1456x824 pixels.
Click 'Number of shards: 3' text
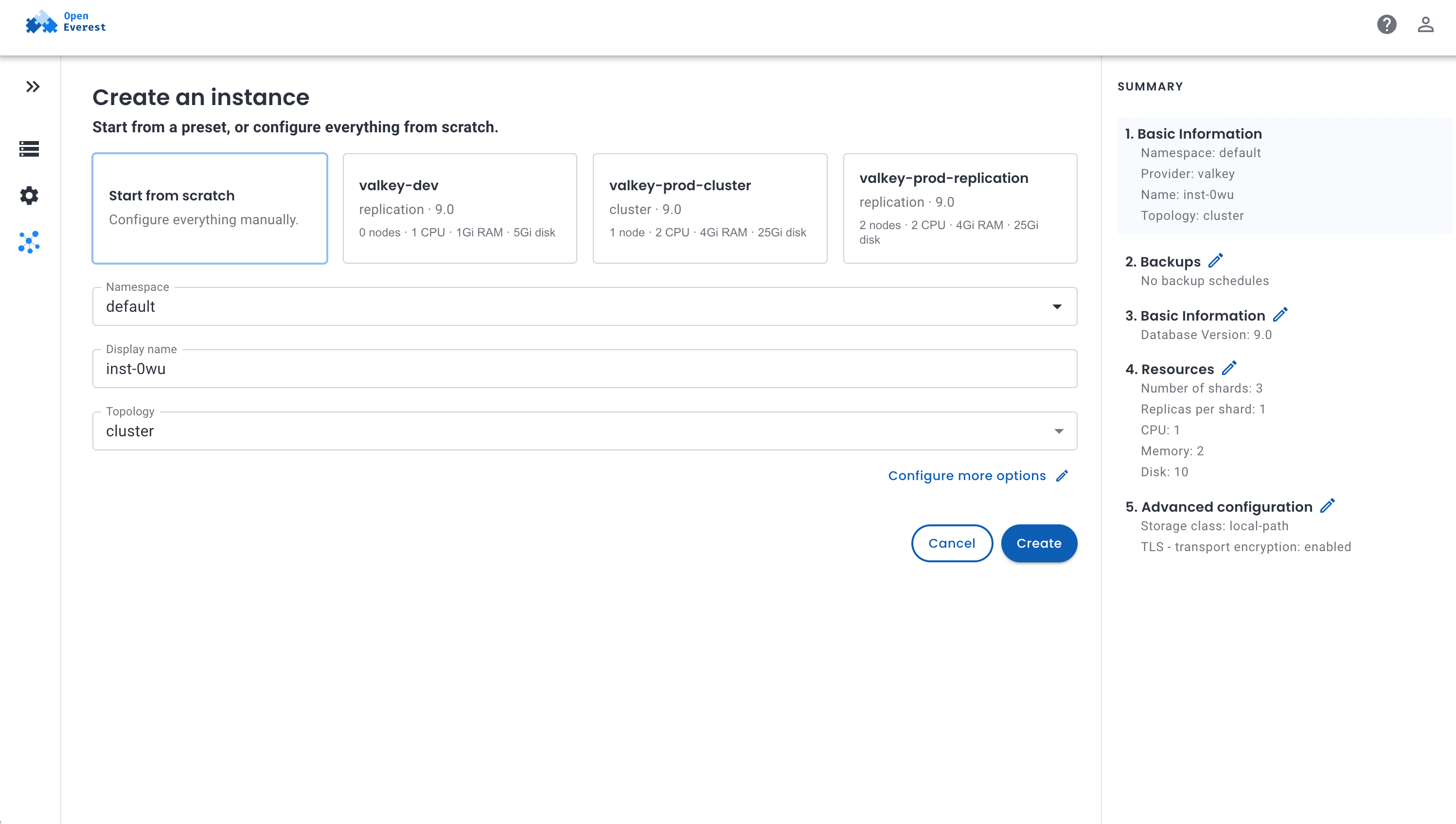[1202, 388]
